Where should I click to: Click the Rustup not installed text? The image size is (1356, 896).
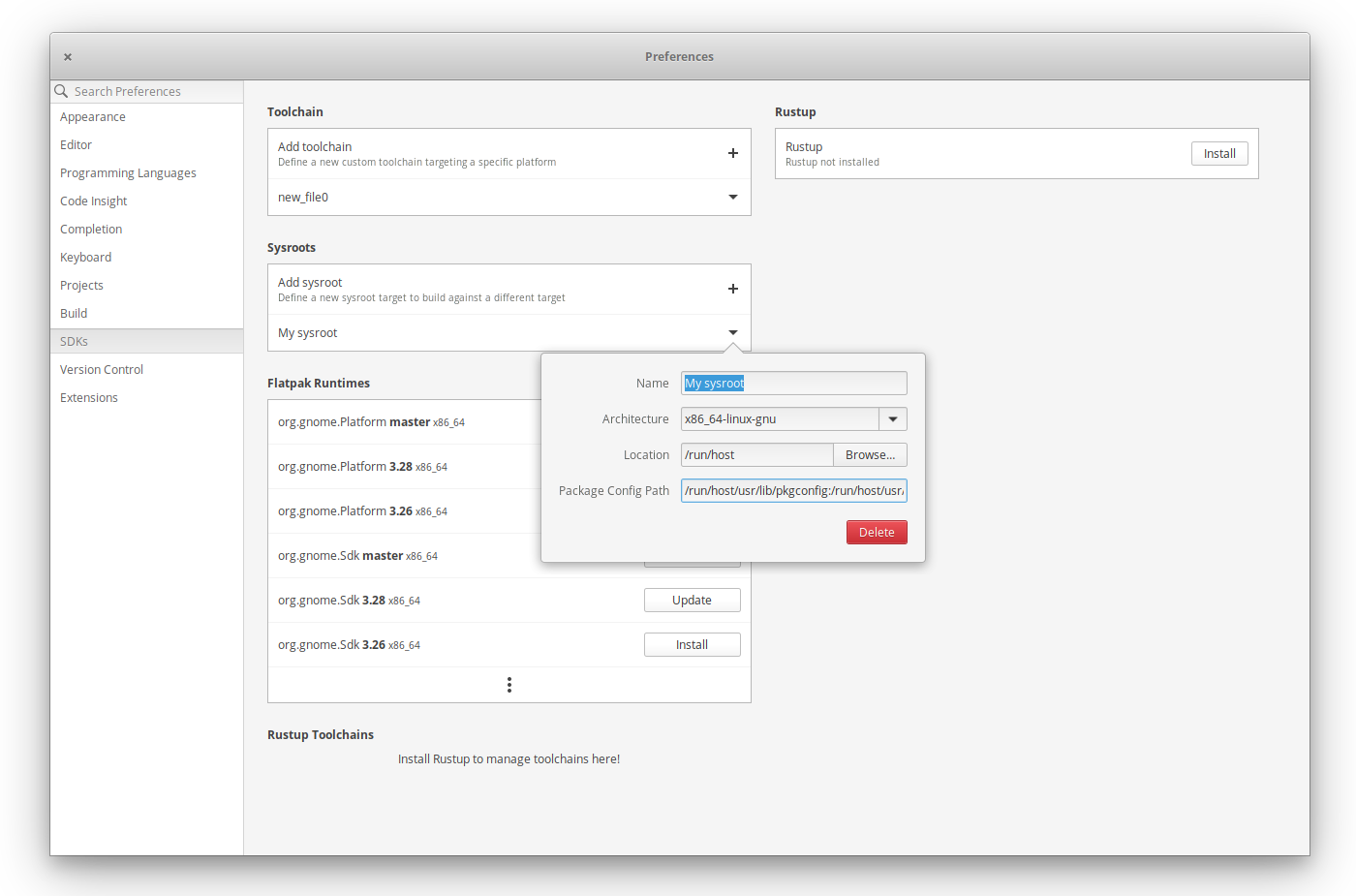(832, 163)
